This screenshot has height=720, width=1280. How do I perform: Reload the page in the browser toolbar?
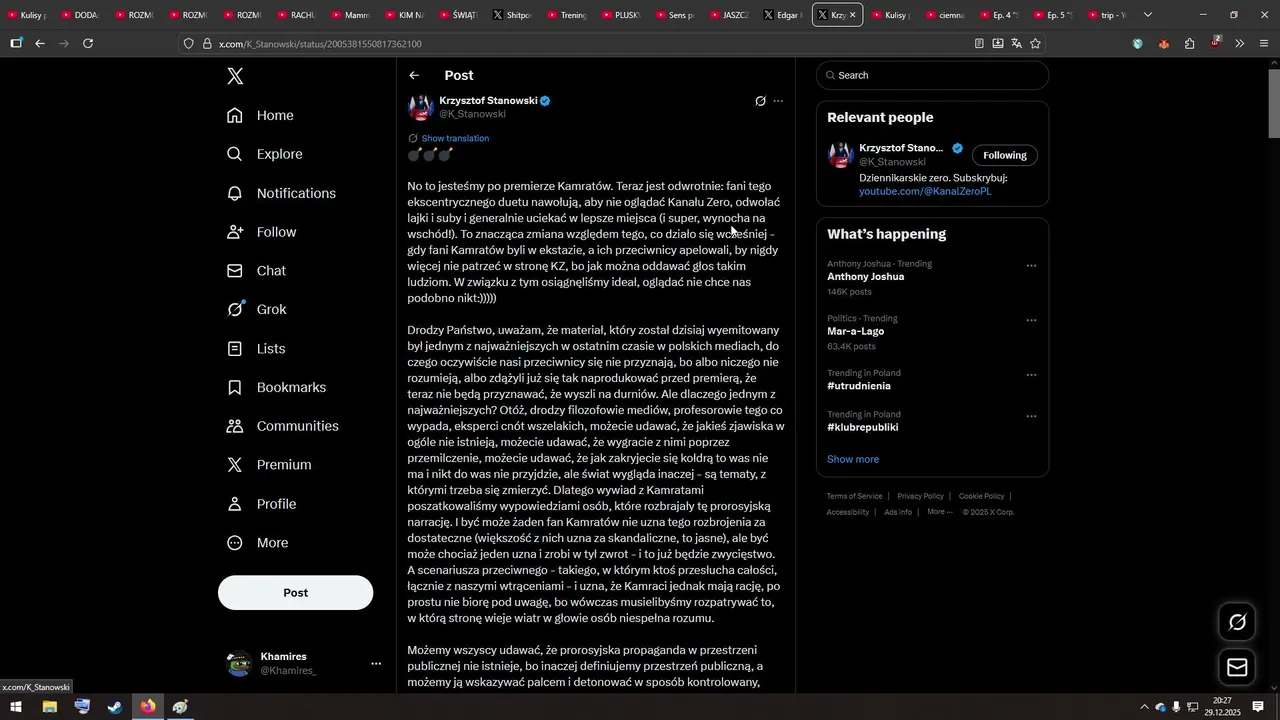(x=88, y=44)
